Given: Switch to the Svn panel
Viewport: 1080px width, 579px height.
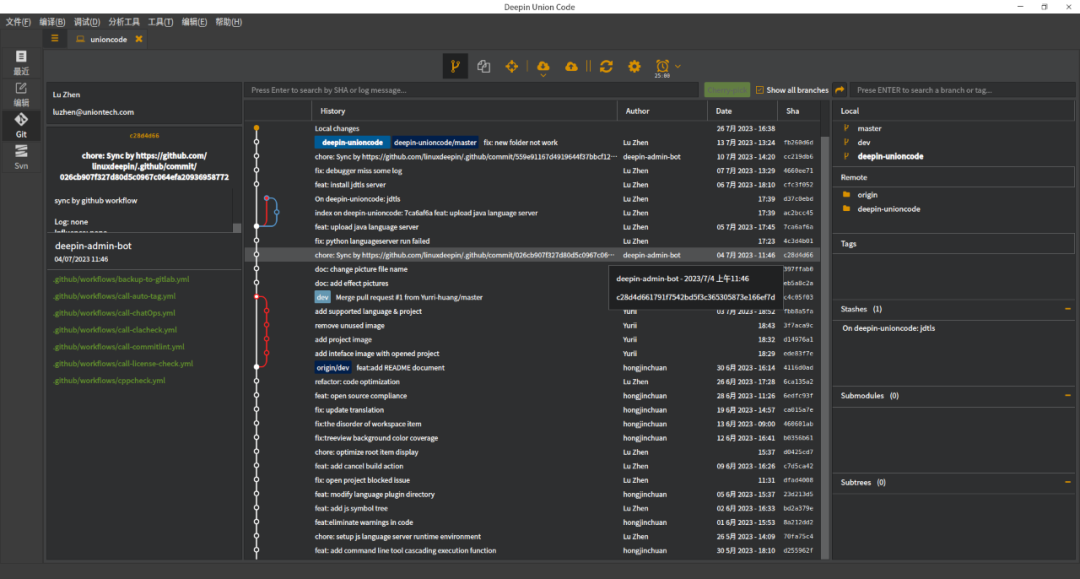Looking at the screenshot, I should [x=20, y=155].
